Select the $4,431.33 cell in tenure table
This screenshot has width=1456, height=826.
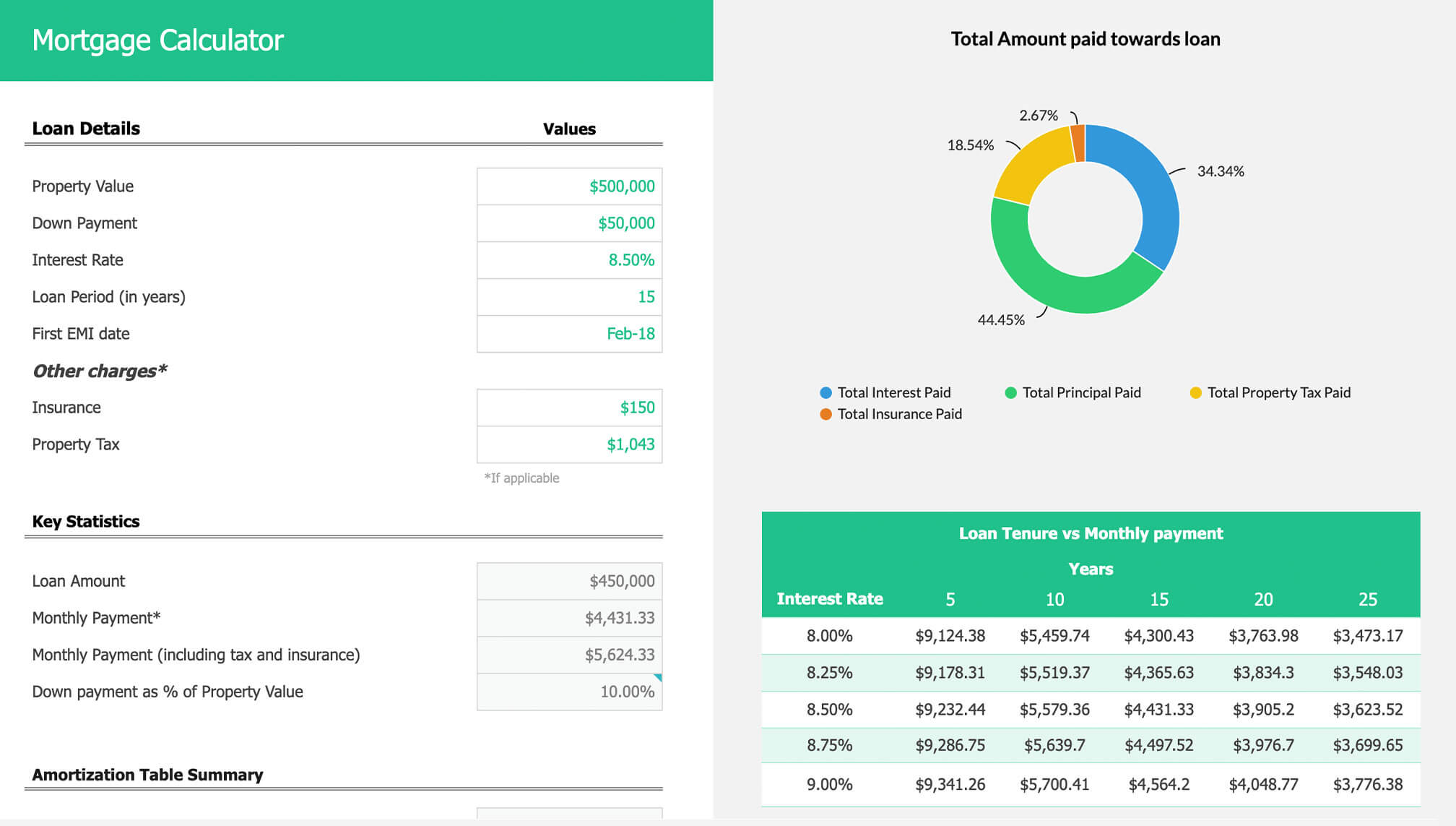pyautogui.click(x=1158, y=710)
